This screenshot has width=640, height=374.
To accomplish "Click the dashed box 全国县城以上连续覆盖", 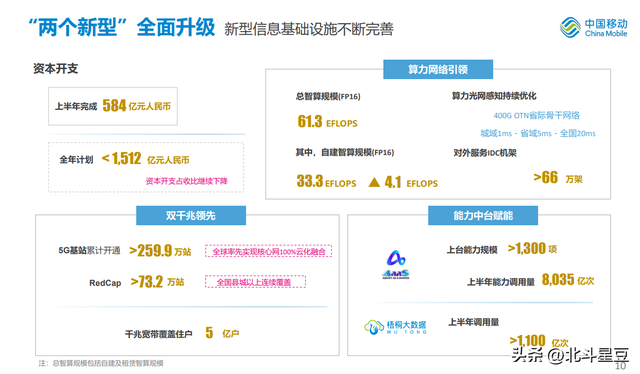I will tap(256, 282).
